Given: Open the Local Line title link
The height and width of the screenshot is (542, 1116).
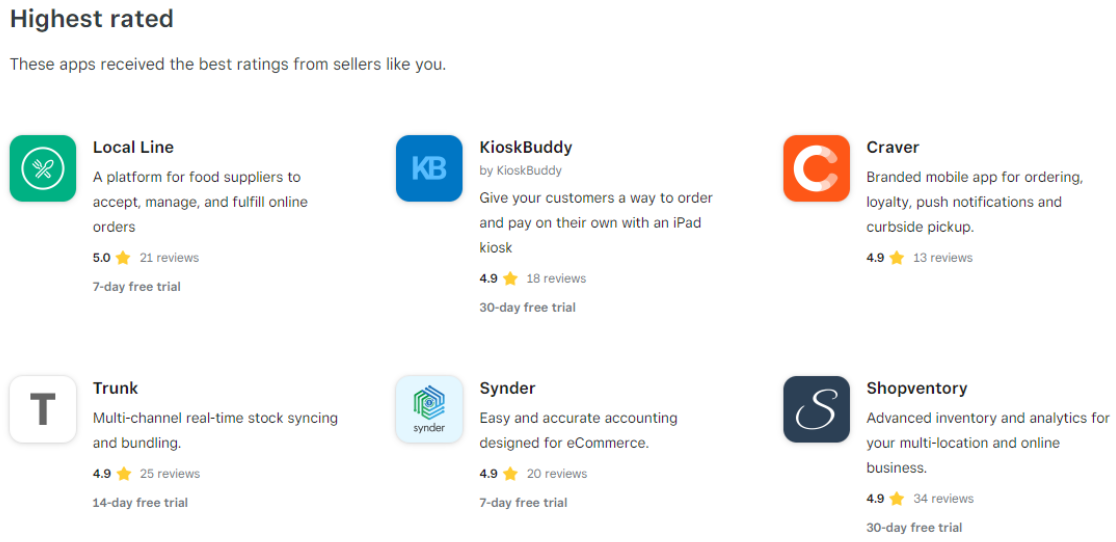Looking at the screenshot, I should (x=133, y=147).
